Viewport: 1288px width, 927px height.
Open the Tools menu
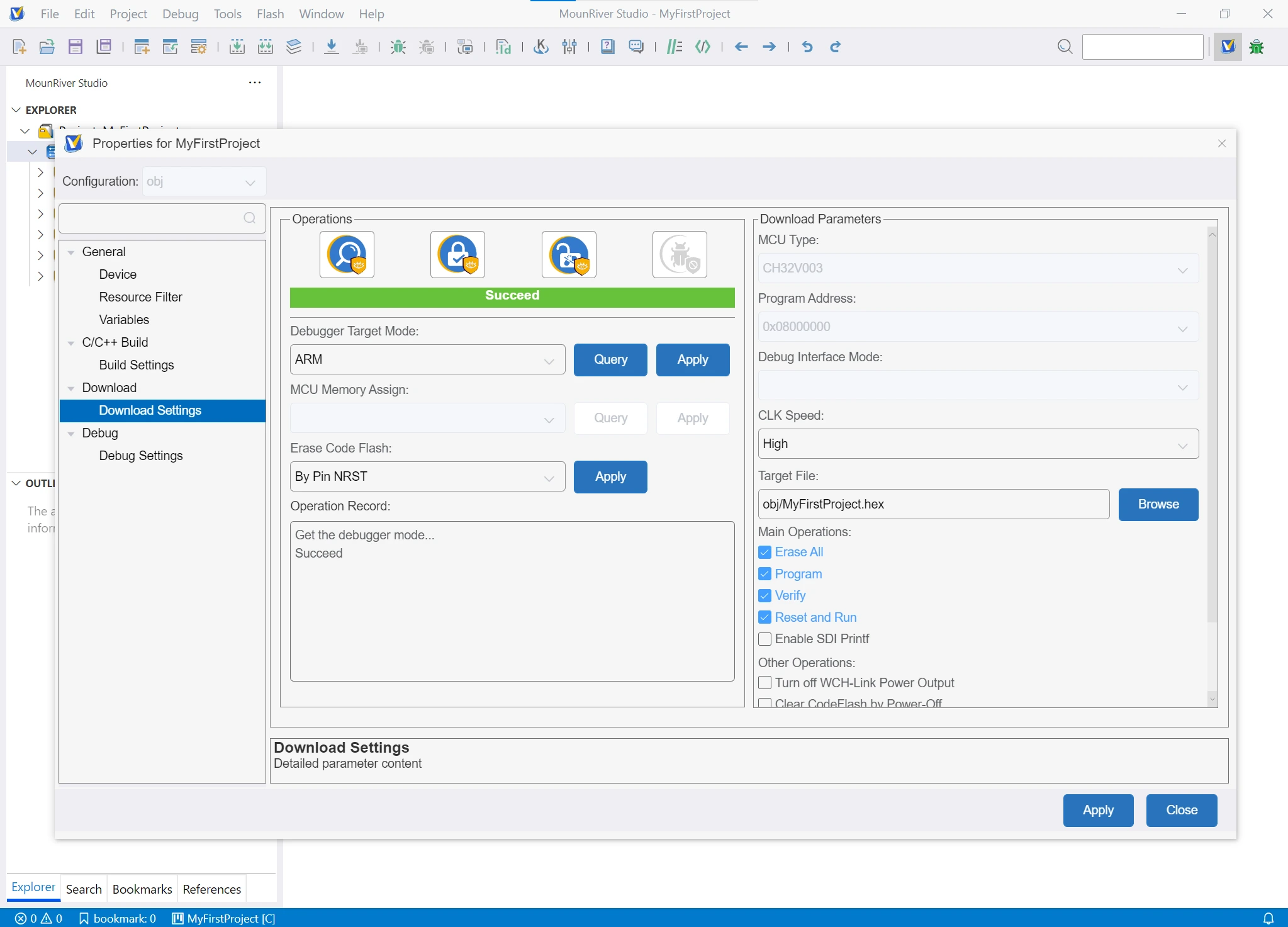228,14
